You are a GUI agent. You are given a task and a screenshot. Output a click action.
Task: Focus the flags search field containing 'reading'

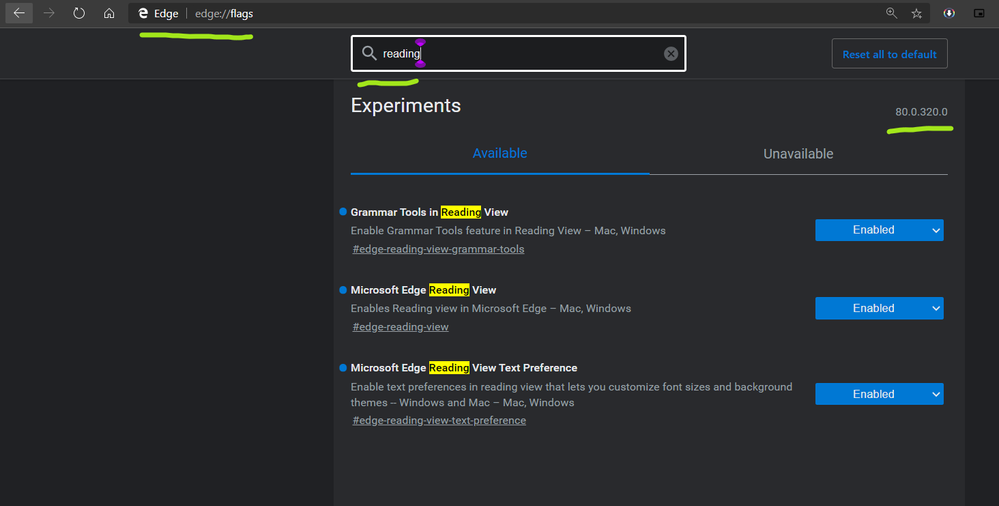pyautogui.click(x=518, y=54)
